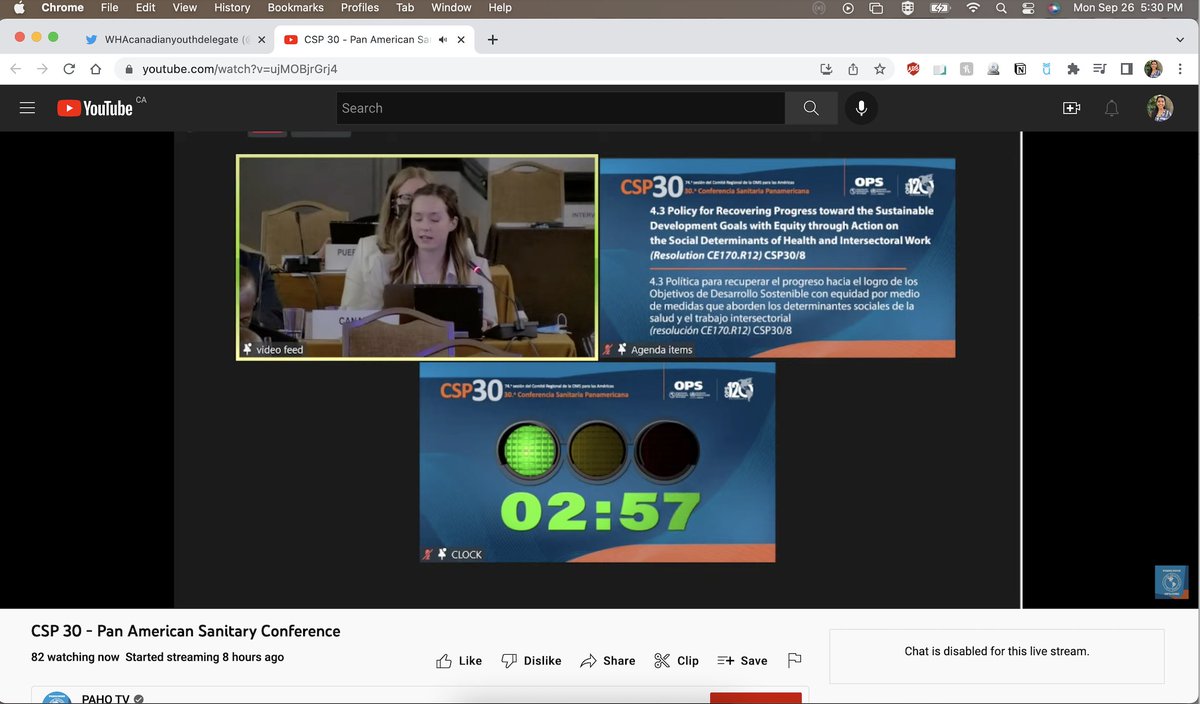Open the YouTube account avatar menu
This screenshot has width=1200, height=704.
(1160, 108)
